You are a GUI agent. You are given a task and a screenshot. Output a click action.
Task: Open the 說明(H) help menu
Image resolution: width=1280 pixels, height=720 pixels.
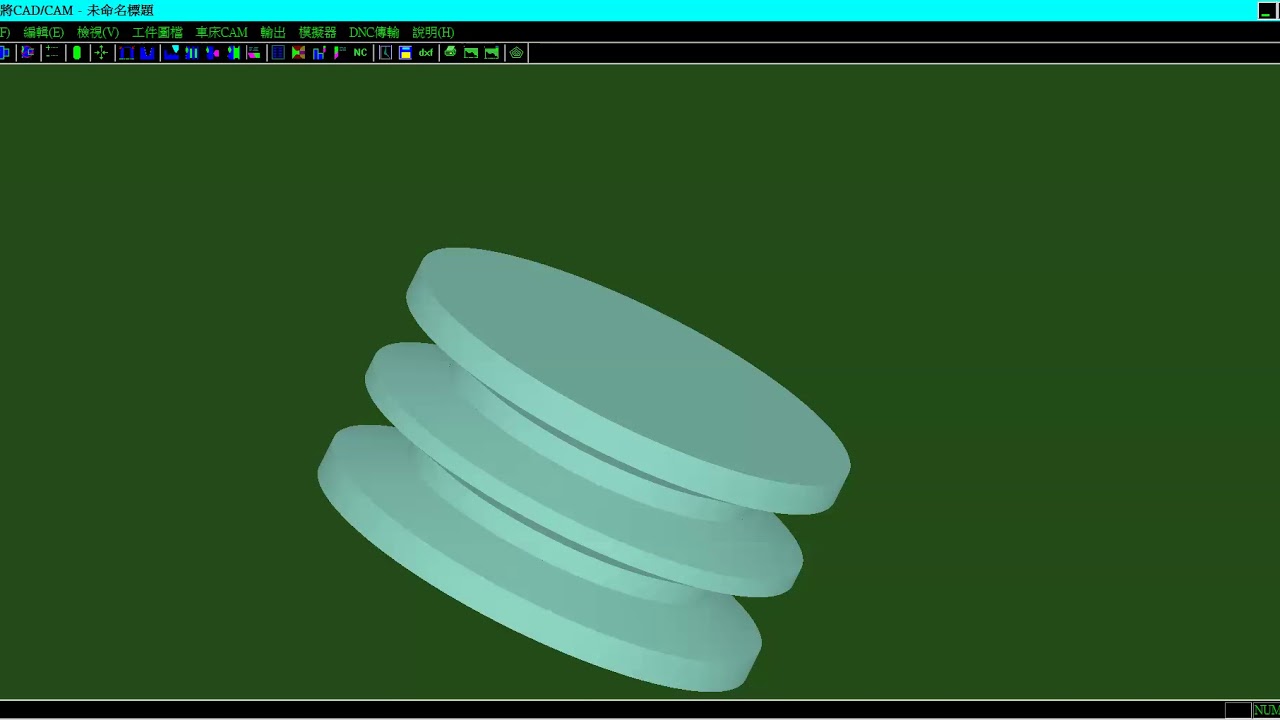433,32
